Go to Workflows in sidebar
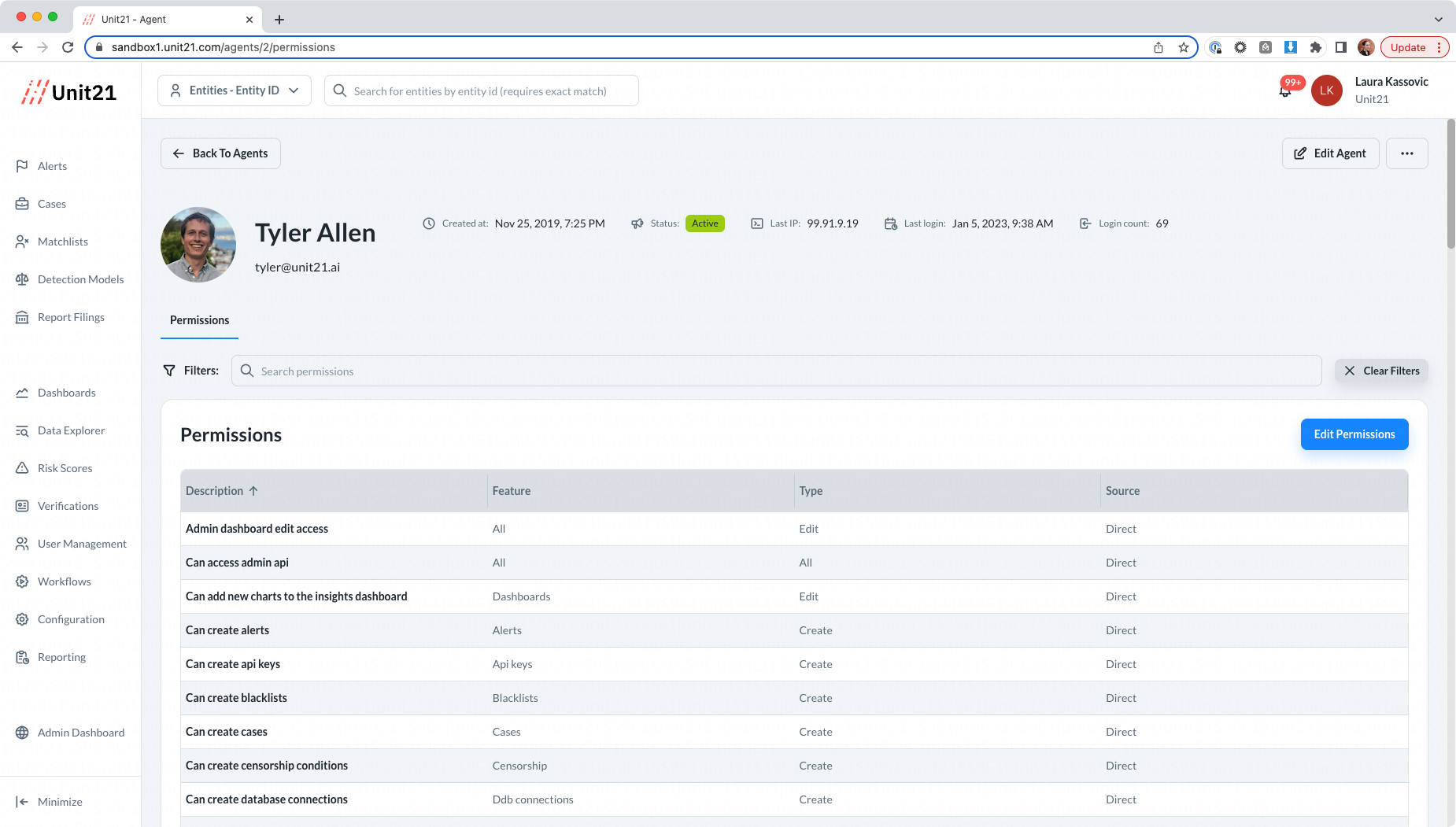This screenshot has width=1456, height=827. pos(53,581)
